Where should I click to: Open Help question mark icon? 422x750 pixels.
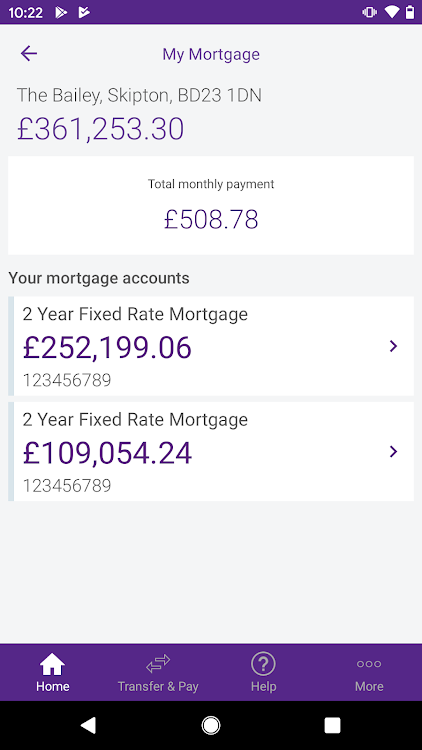(263, 664)
